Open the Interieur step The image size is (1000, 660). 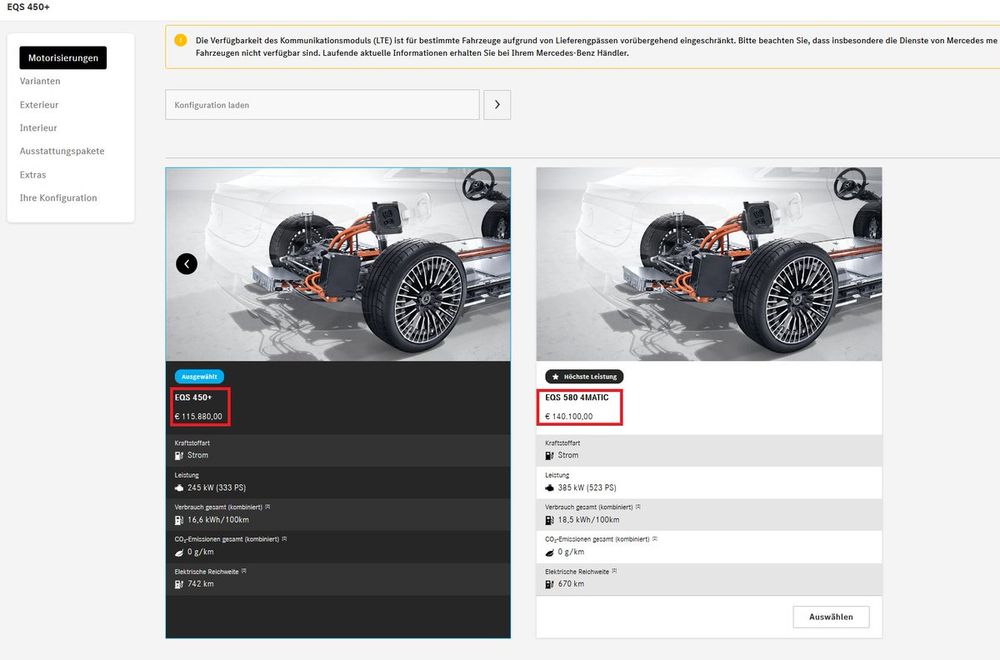pos(38,128)
